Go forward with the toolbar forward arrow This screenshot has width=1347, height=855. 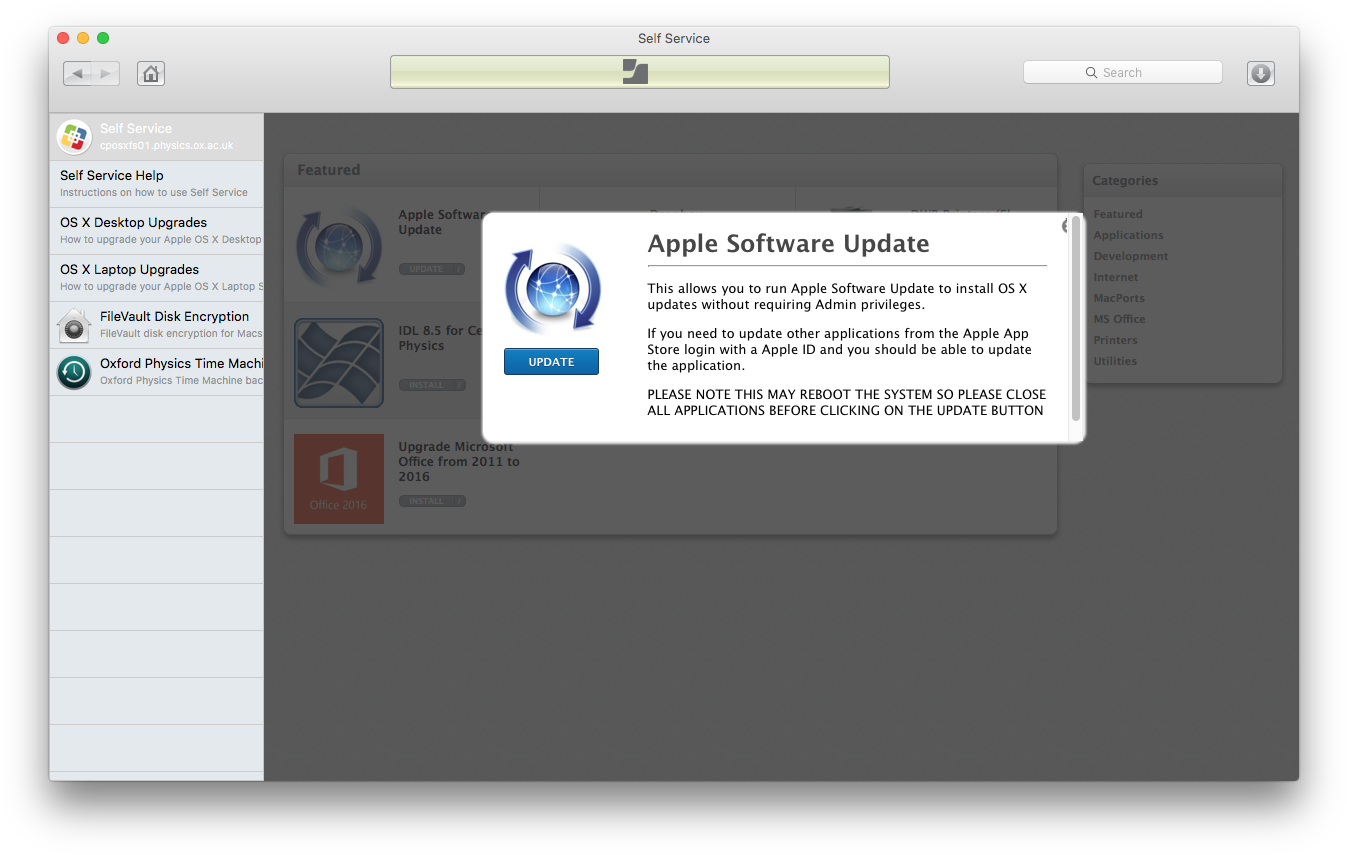(x=106, y=73)
